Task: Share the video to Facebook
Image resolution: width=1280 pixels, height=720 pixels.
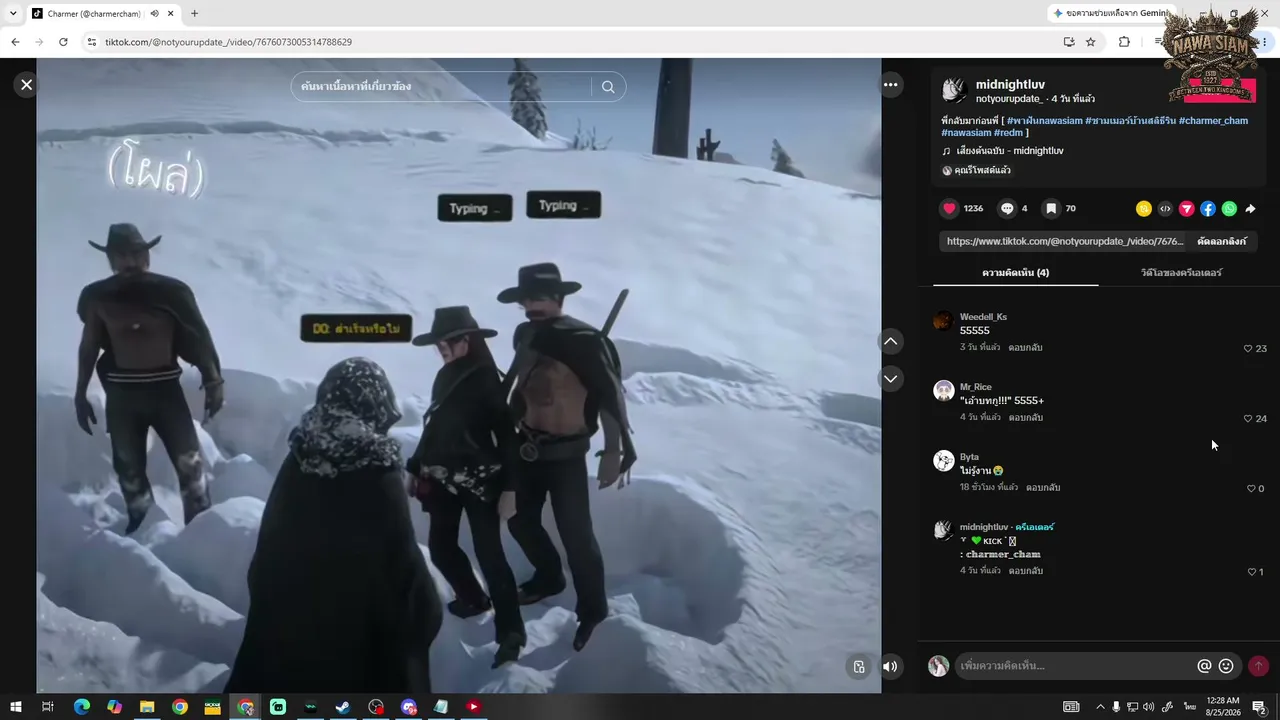Action: coord(1208,209)
